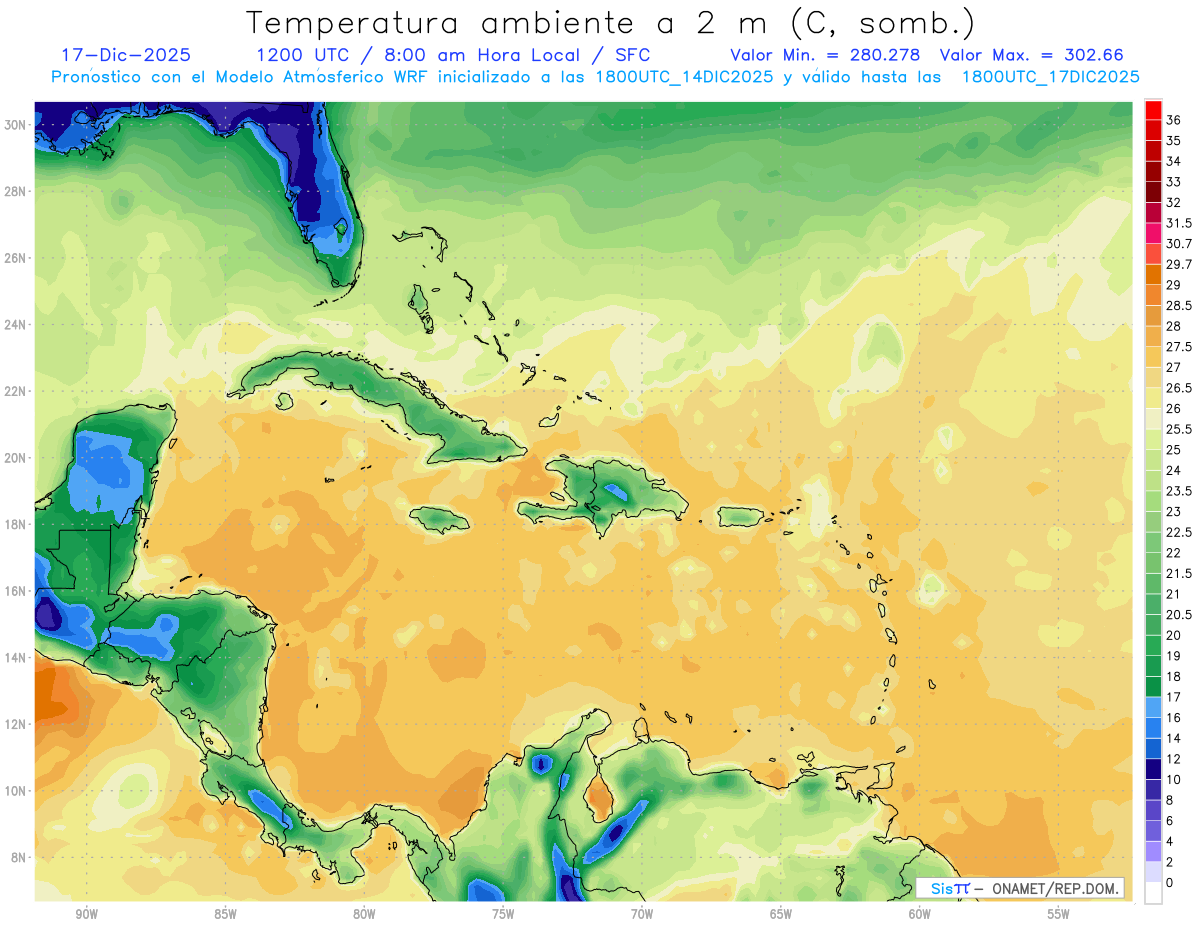Click the '70W' longitude axis label

click(x=642, y=914)
